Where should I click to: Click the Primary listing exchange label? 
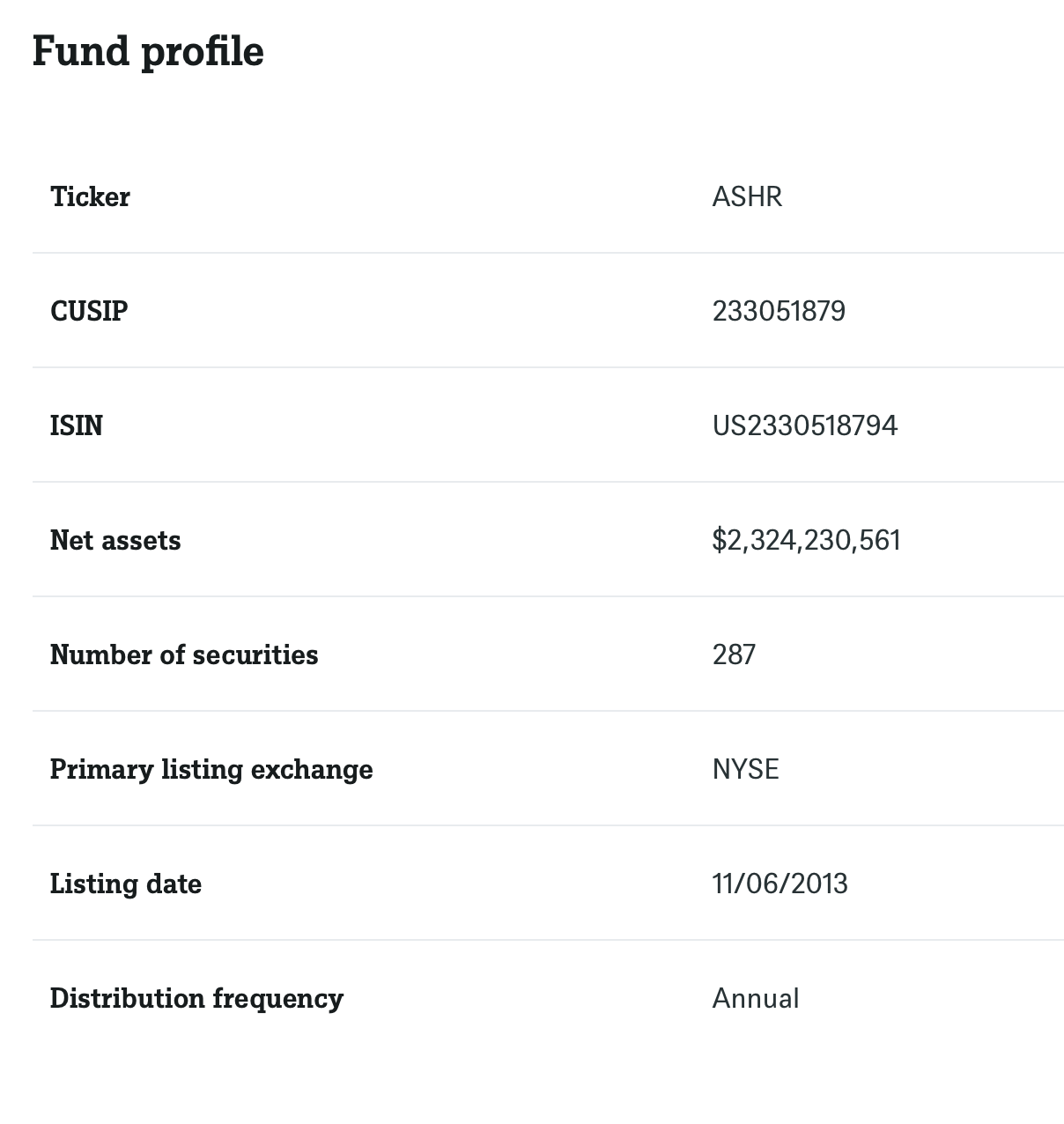[211, 769]
